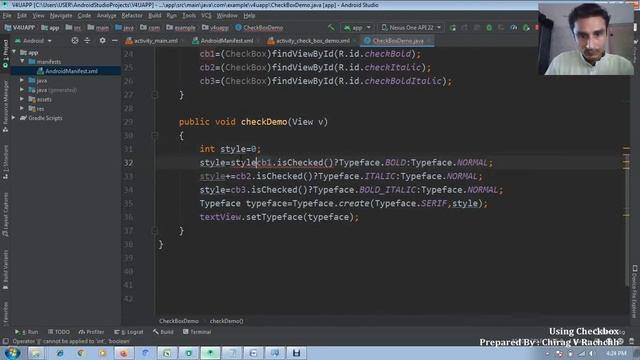Open the Layout Captures side tab
Image resolution: width=640 pixels, height=360 pixels.
coord(5,214)
